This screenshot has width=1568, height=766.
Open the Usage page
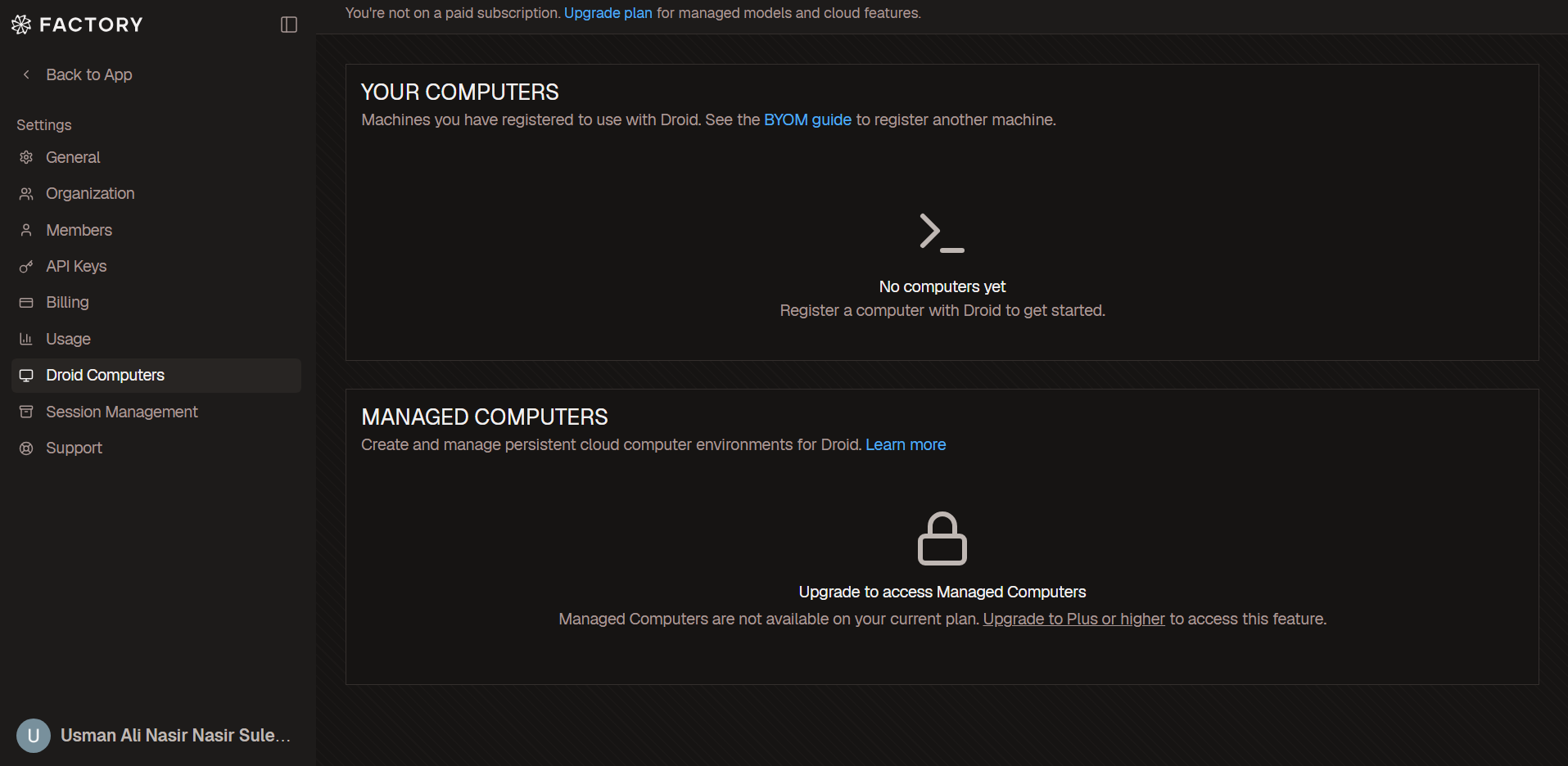156,339
